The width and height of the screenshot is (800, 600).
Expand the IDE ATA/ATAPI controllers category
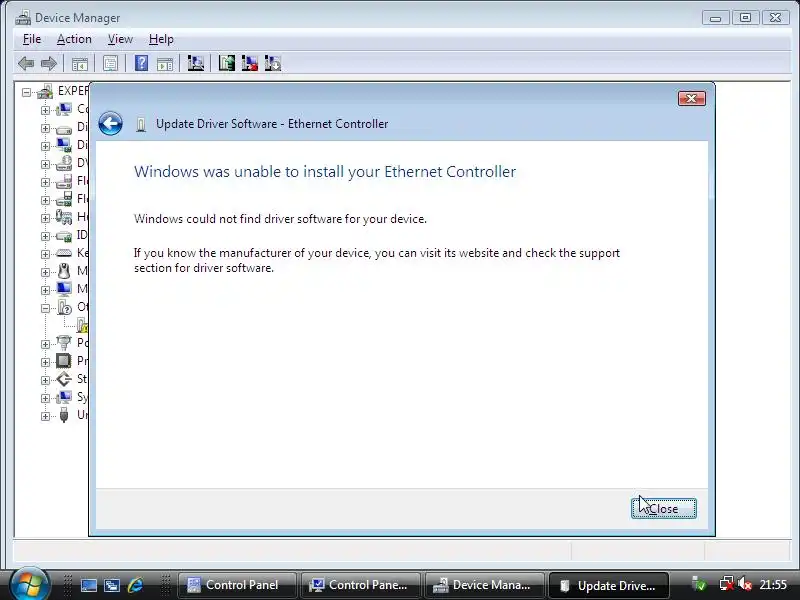[45, 236]
